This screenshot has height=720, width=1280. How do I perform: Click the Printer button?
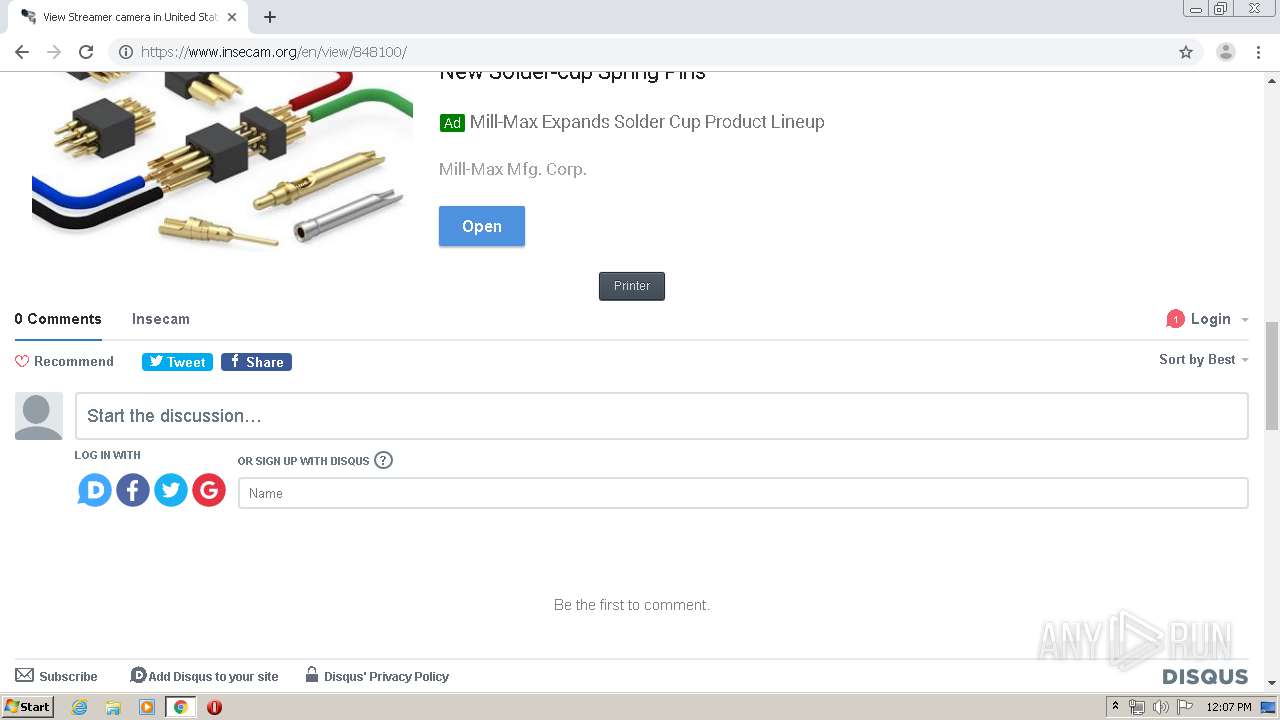pos(632,286)
